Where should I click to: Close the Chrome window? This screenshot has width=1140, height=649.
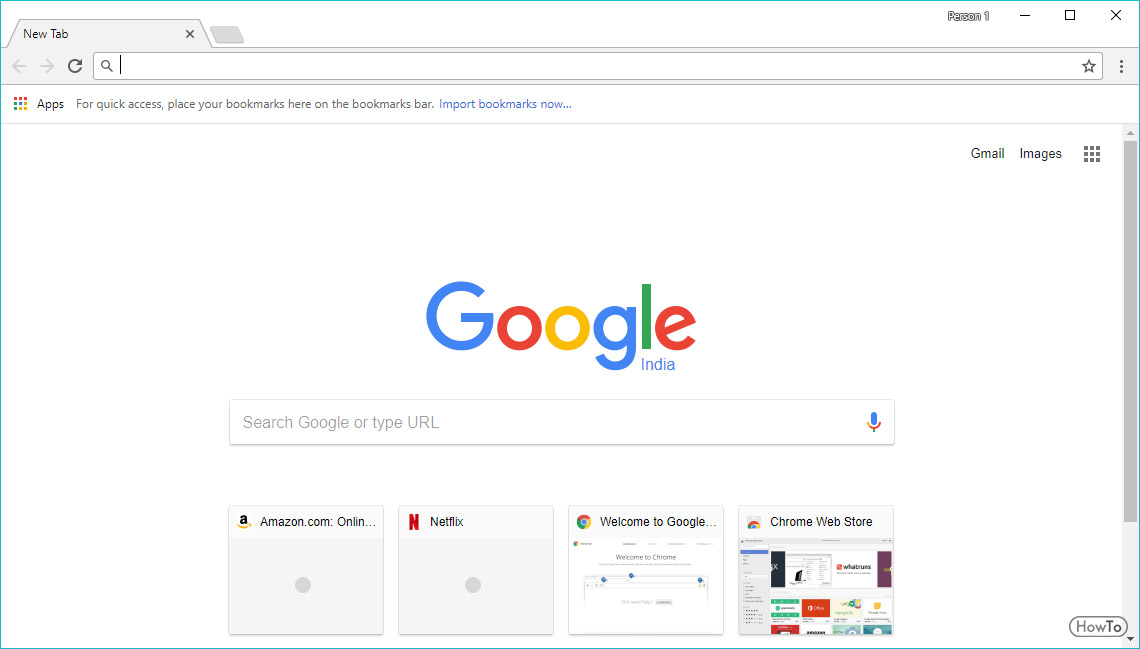pos(1115,15)
